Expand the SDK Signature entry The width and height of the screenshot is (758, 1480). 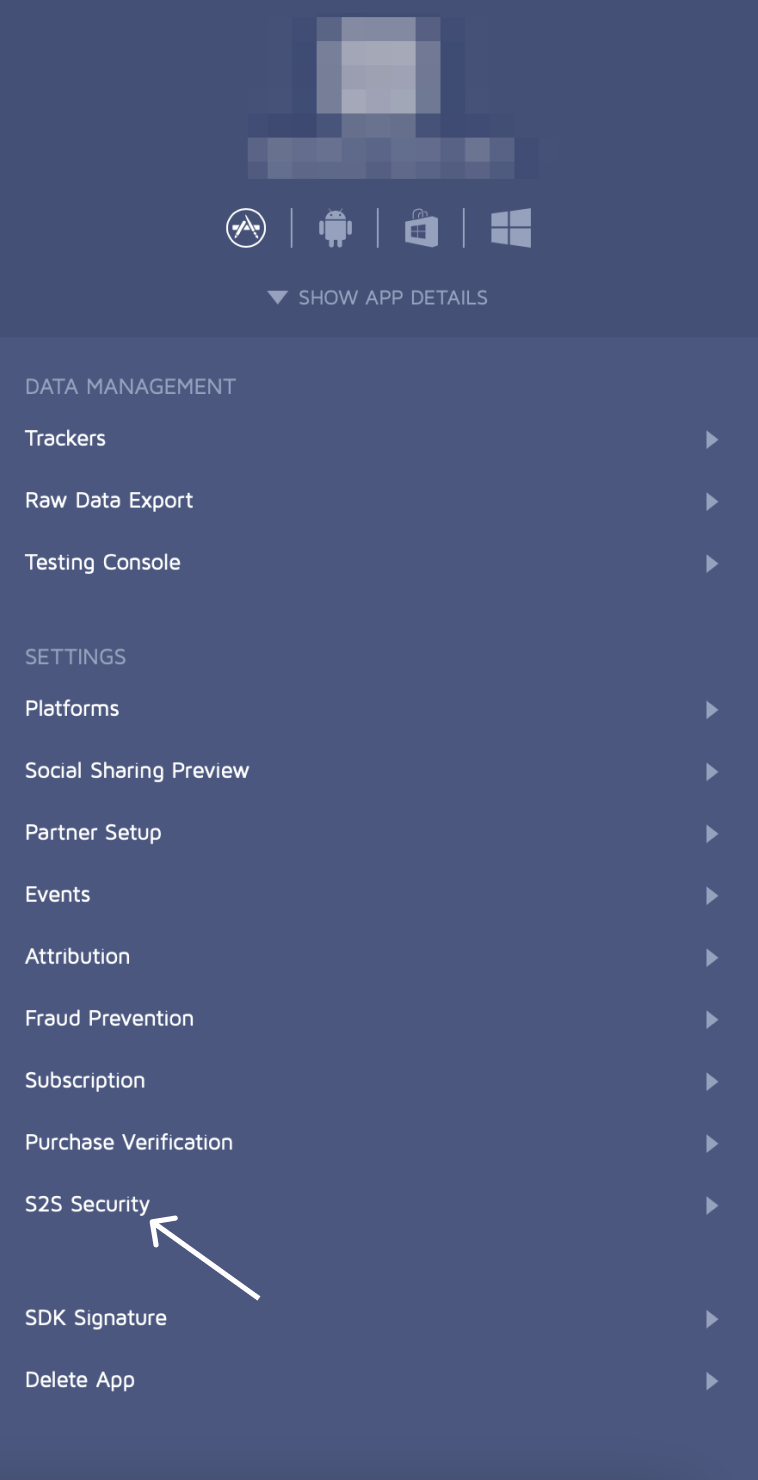point(96,1319)
